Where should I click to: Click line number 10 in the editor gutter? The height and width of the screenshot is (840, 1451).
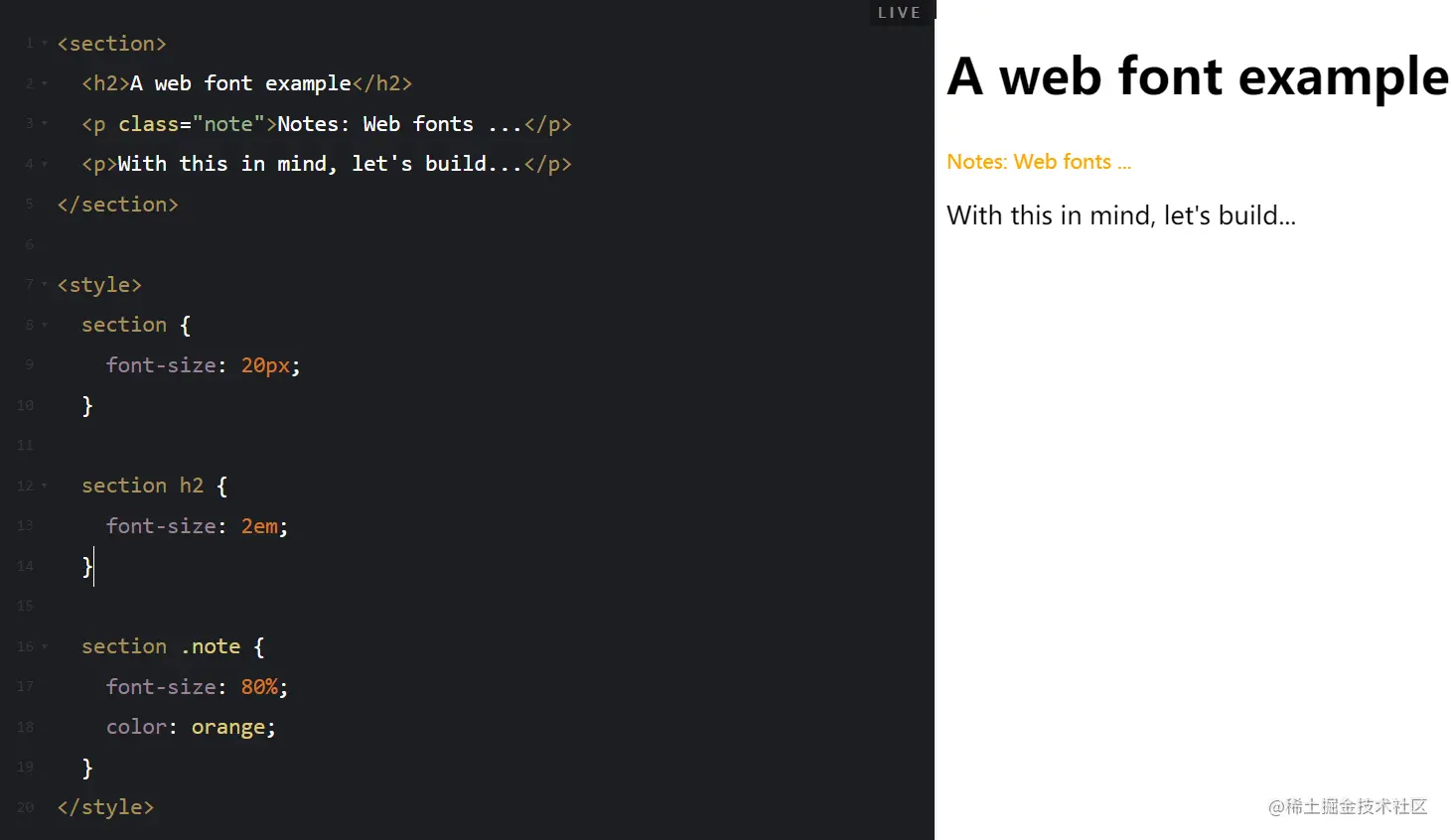[x=25, y=405]
